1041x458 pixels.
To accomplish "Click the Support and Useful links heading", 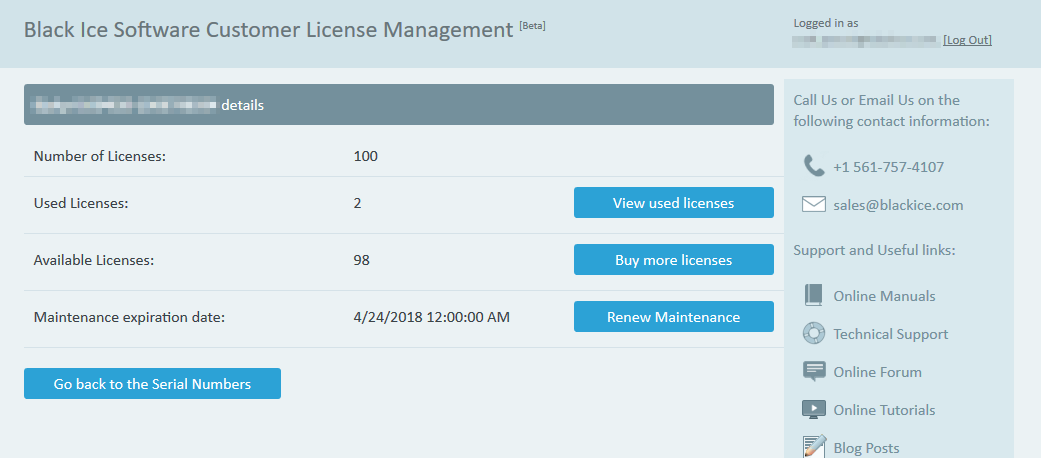I will point(874,250).
